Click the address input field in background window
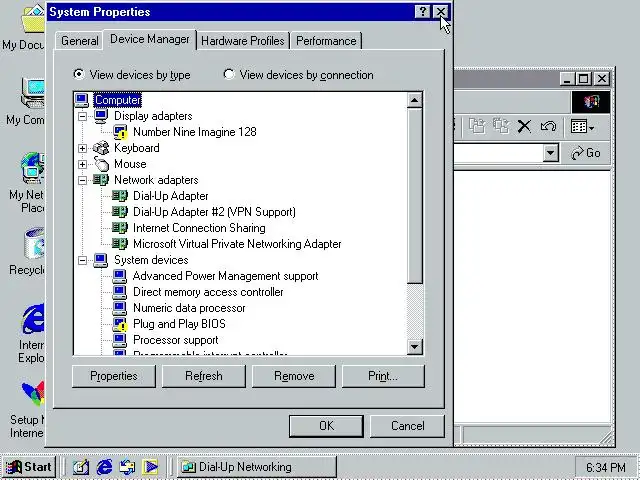This screenshot has height=480, width=640. (x=498, y=153)
